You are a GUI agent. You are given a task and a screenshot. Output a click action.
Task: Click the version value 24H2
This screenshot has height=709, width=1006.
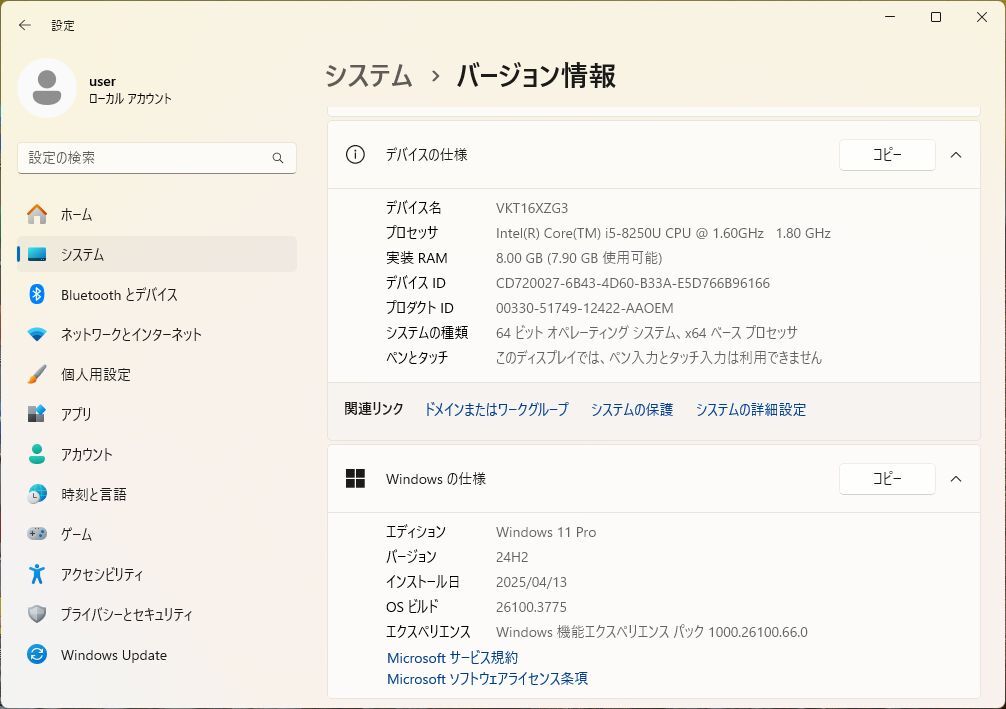click(512, 557)
